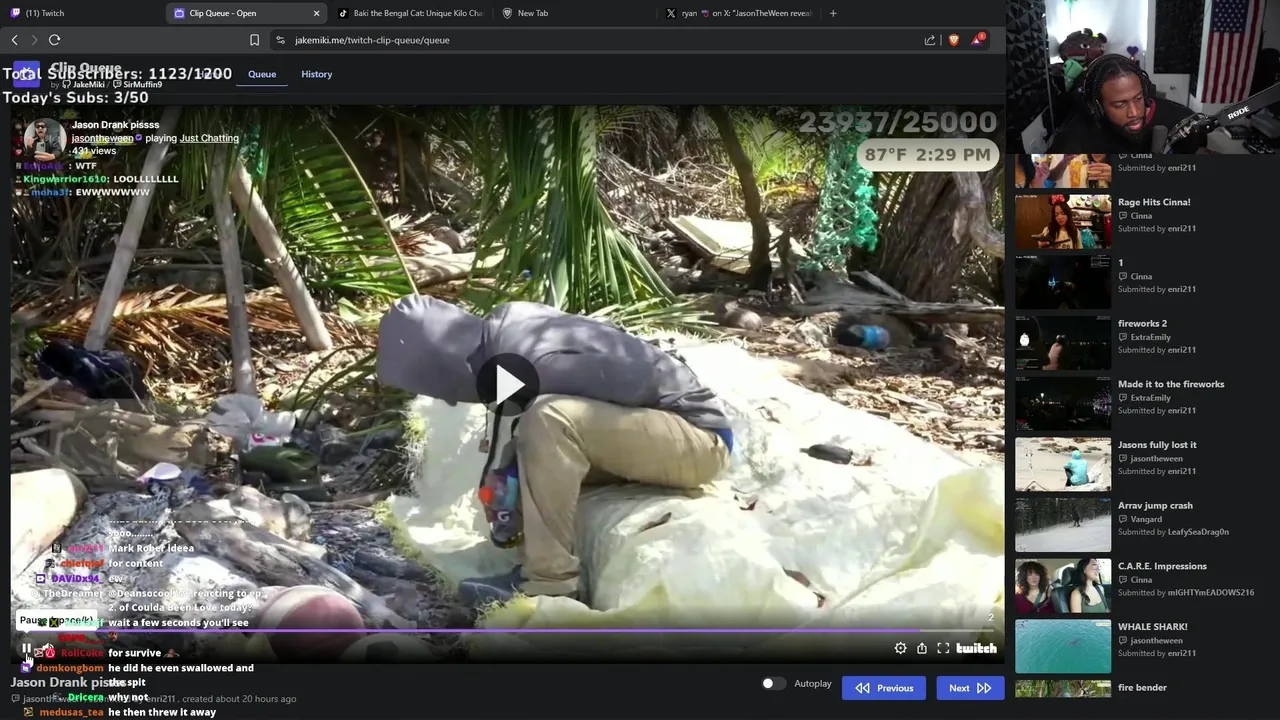Click the streamer avatar in the clip header
The width and height of the screenshot is (1280, 720).
(x=45, y=140)
